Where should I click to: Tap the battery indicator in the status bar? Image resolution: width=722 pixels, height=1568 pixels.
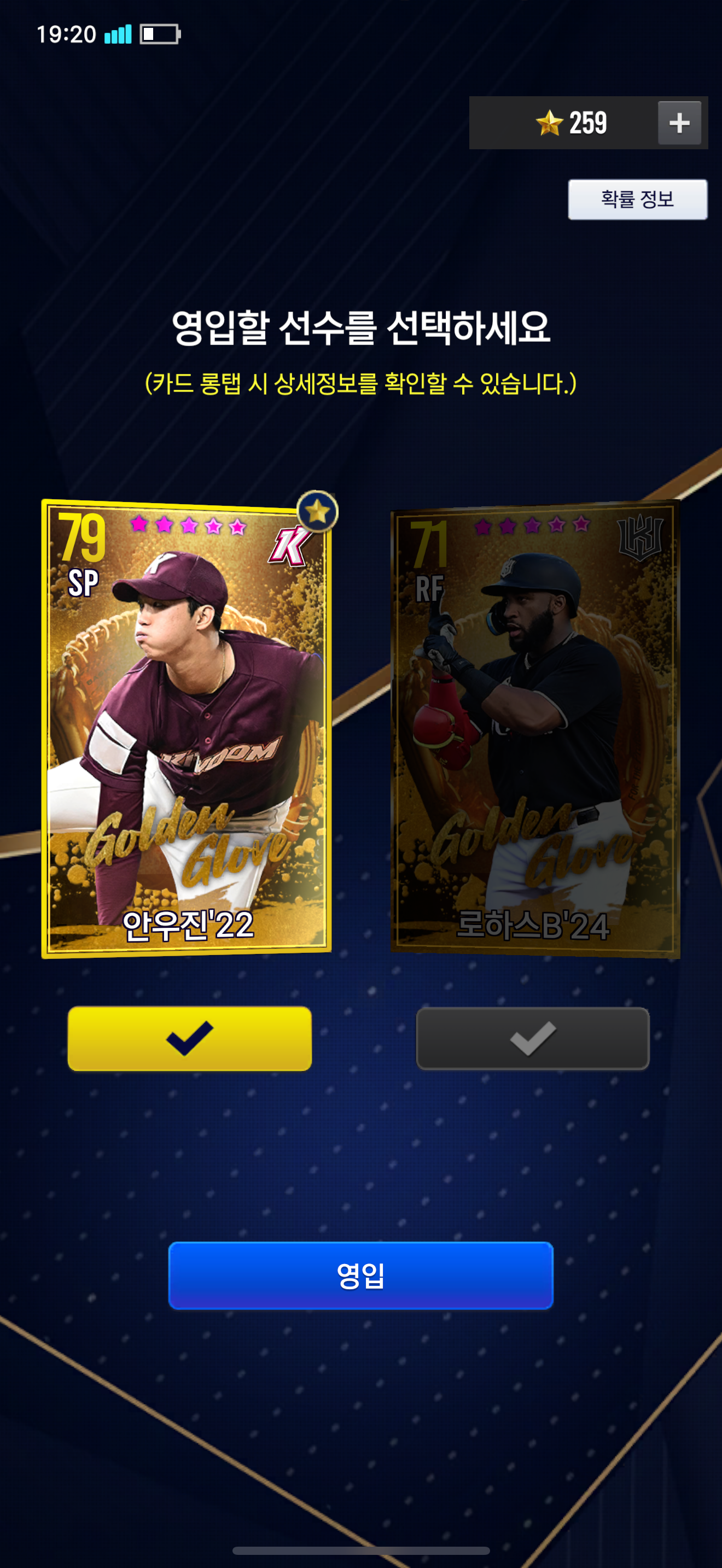(x=160, y=34)
